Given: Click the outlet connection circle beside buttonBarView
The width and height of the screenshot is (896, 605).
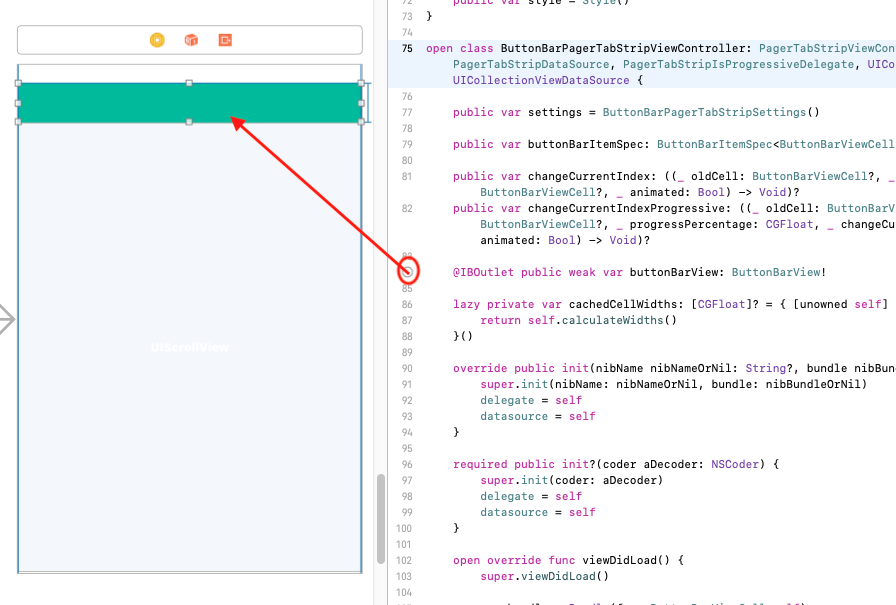Looking at the screenshot, I should (407, 272).
